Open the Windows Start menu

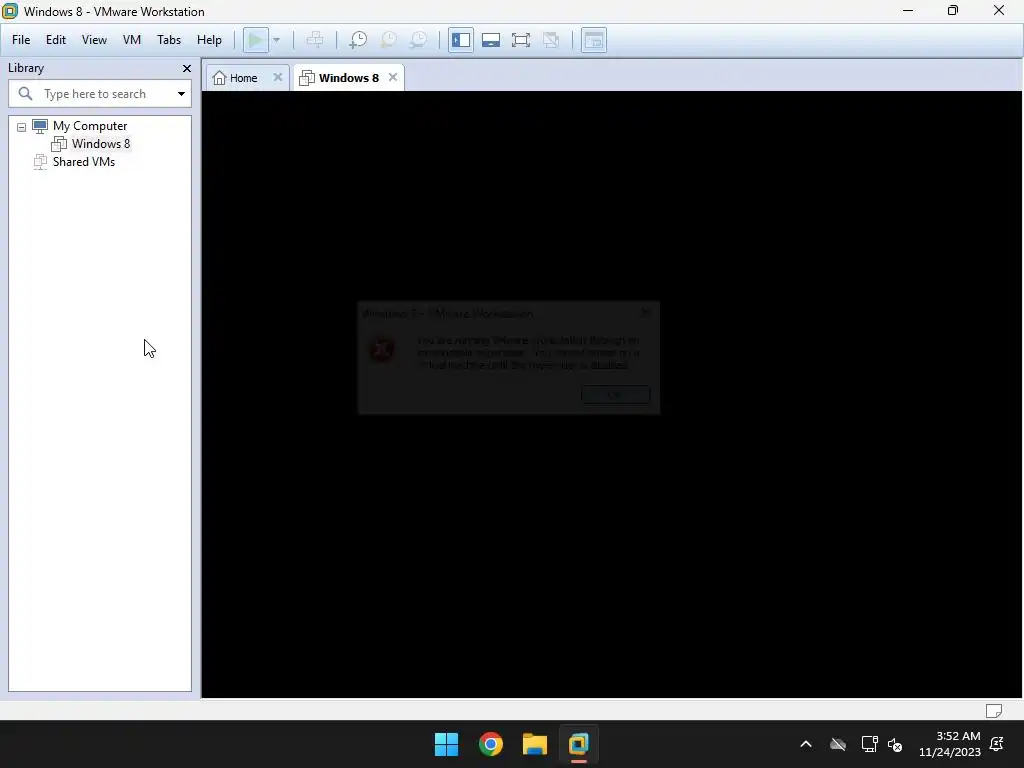pos(447,744)
